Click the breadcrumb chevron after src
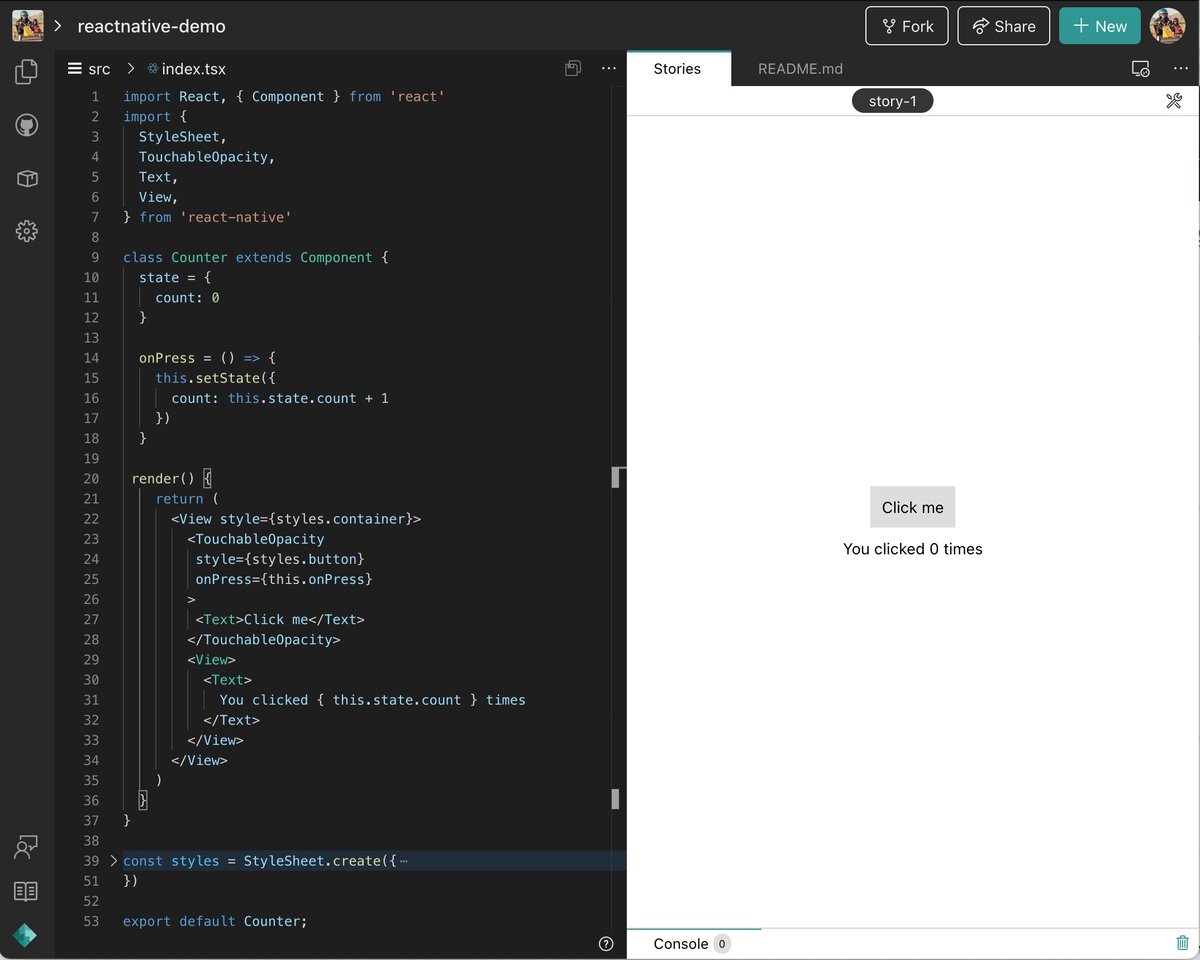Image resolution: width=1200 pixels, height=960 pixels. click(x=131, y=69)
